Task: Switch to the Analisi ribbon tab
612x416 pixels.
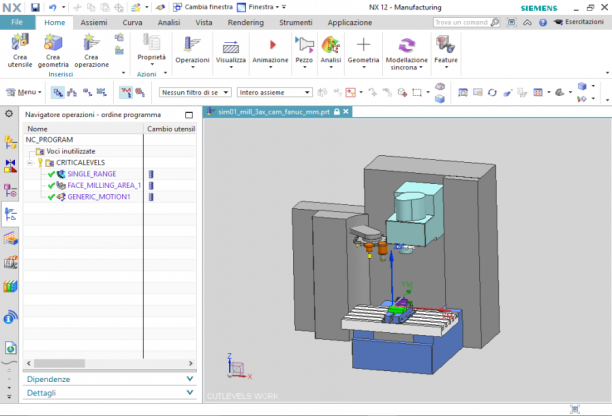Action: click(x=169, y=23)
